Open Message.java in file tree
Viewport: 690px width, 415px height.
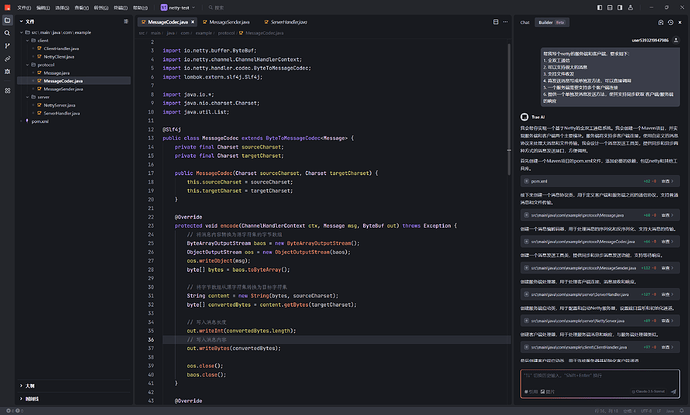[x=56, y=73]
